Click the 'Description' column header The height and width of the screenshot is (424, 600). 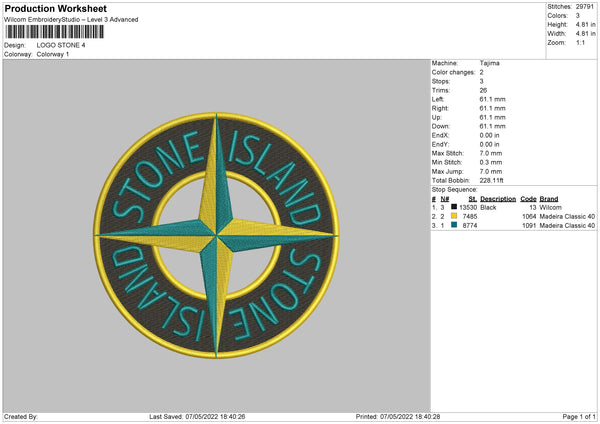coord(498,199)
